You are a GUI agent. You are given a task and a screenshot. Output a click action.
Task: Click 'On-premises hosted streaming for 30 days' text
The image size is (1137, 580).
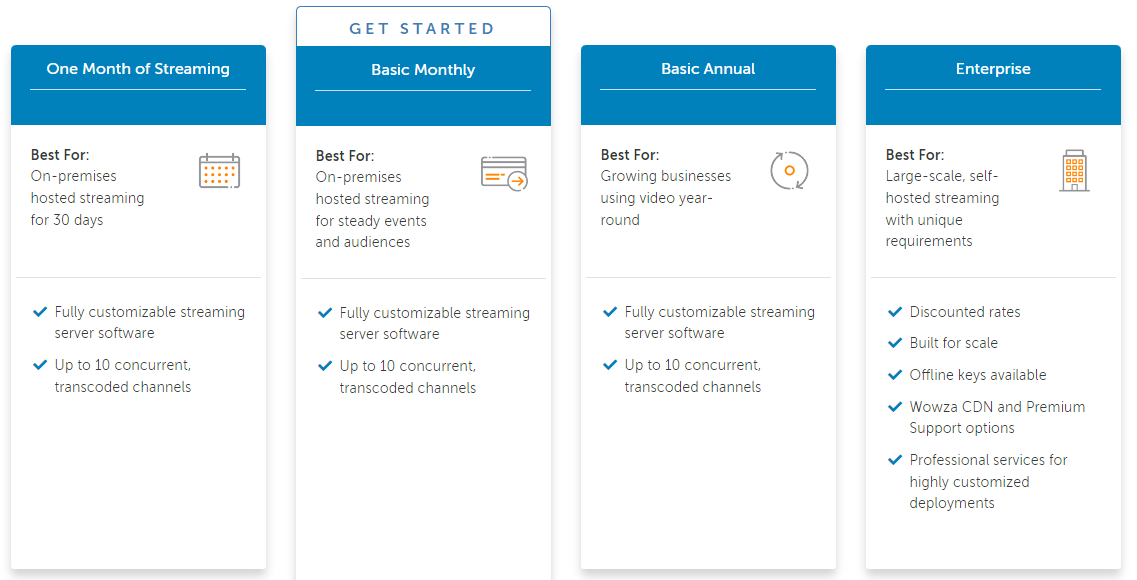[x=88, y=198]
